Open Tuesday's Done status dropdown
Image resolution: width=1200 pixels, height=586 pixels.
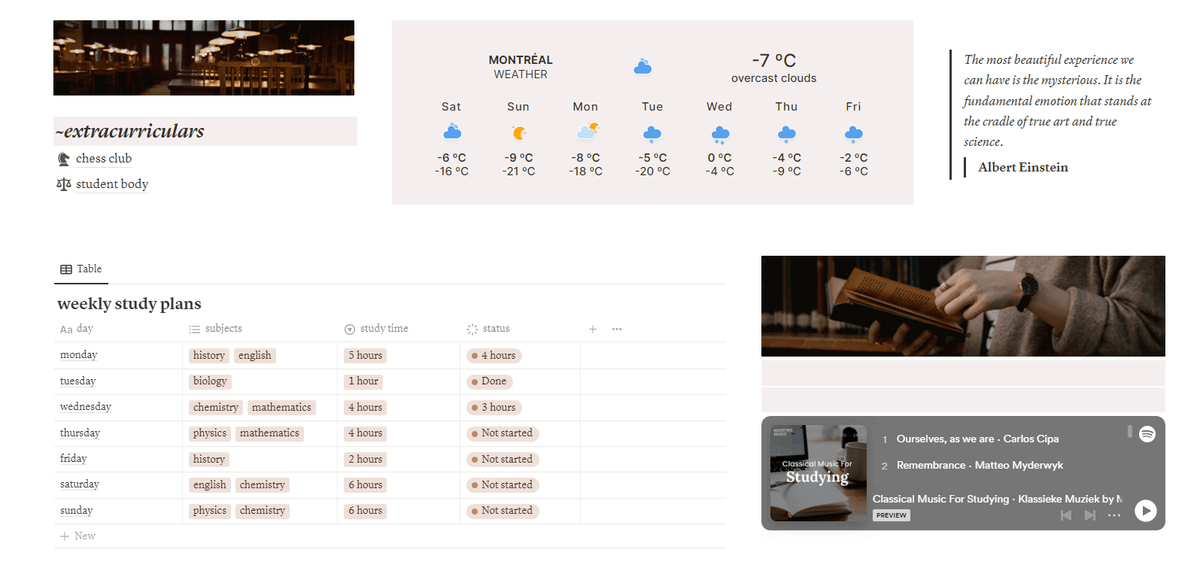489,381
